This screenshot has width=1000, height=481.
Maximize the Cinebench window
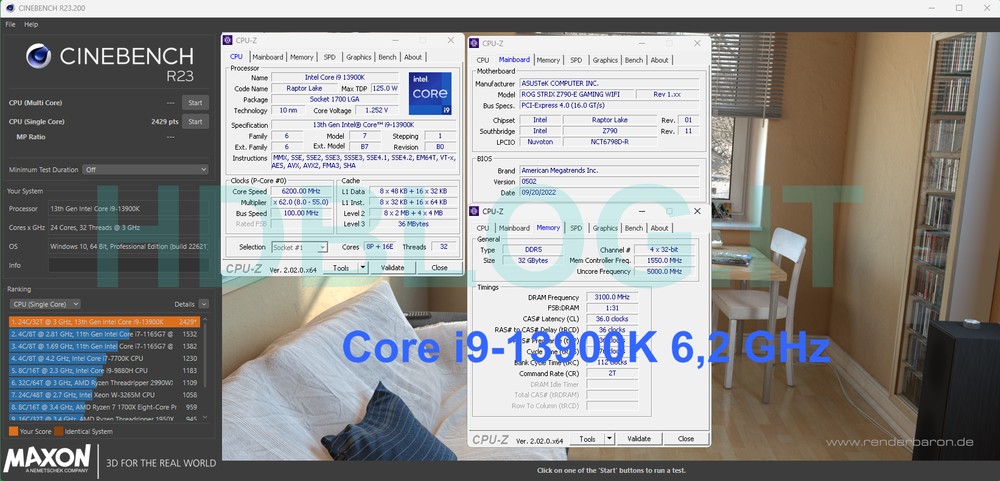(959, 8)
